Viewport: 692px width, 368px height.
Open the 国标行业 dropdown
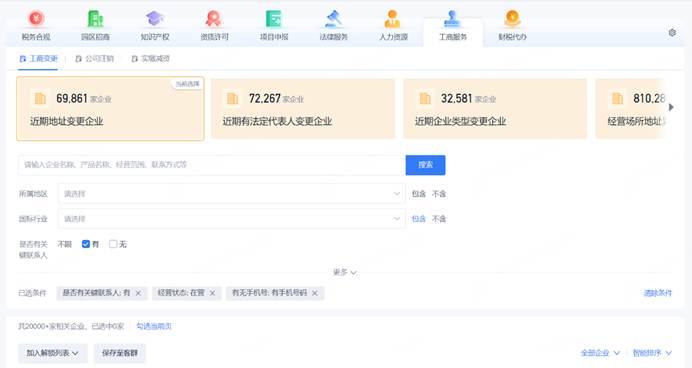231,219
